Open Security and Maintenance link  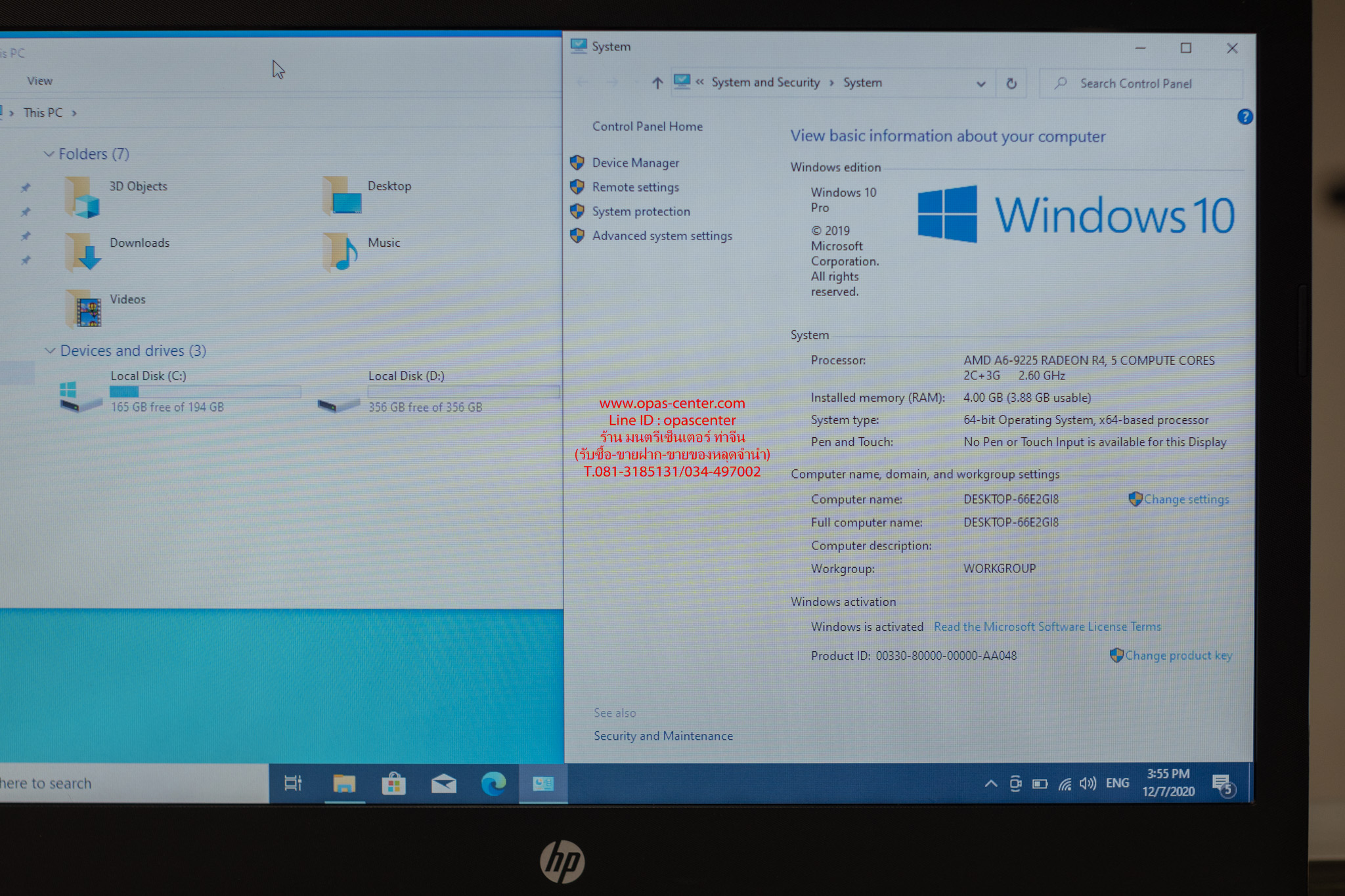[663, 736]
